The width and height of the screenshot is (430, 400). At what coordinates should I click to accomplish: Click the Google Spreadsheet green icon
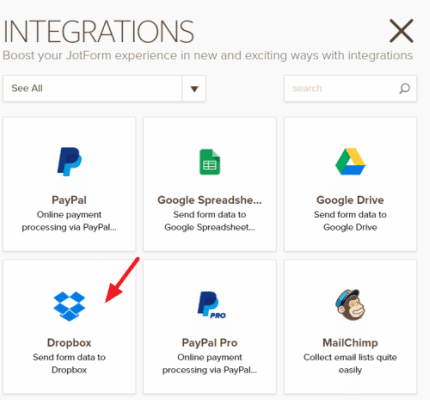pos(210,162)
